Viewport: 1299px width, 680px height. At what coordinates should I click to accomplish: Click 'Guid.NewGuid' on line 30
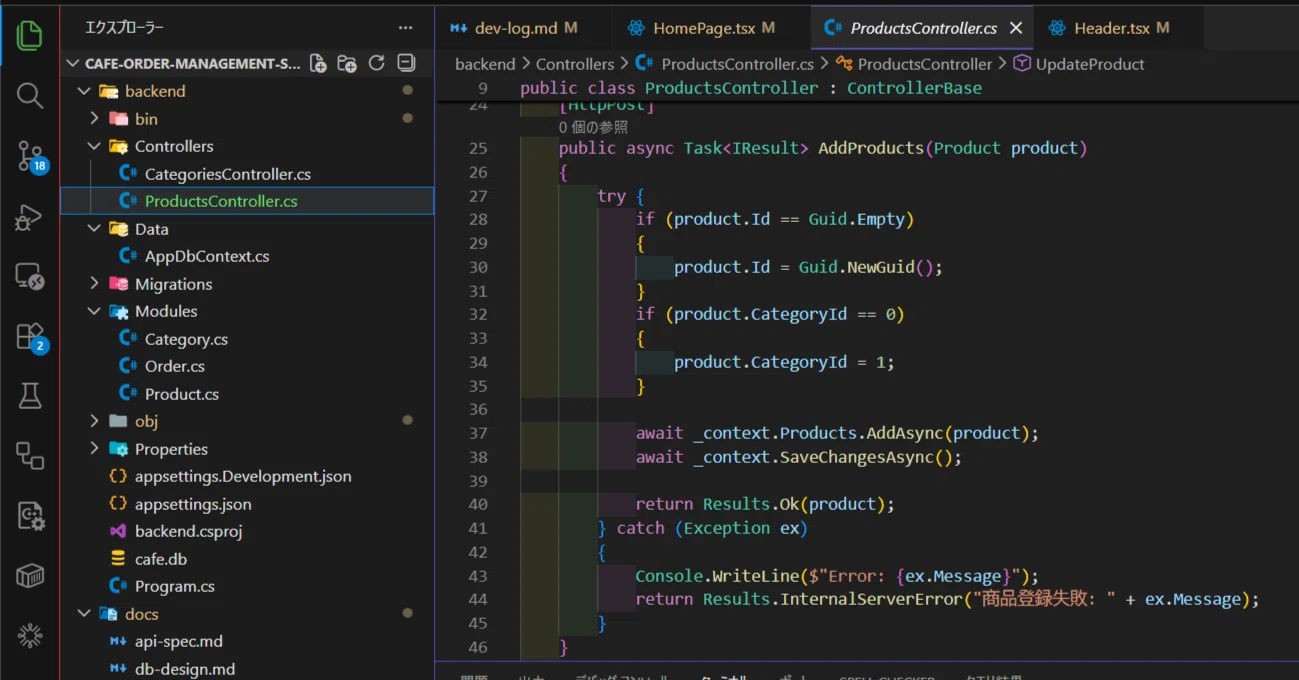pyautogui.click(x=856, y=267)
